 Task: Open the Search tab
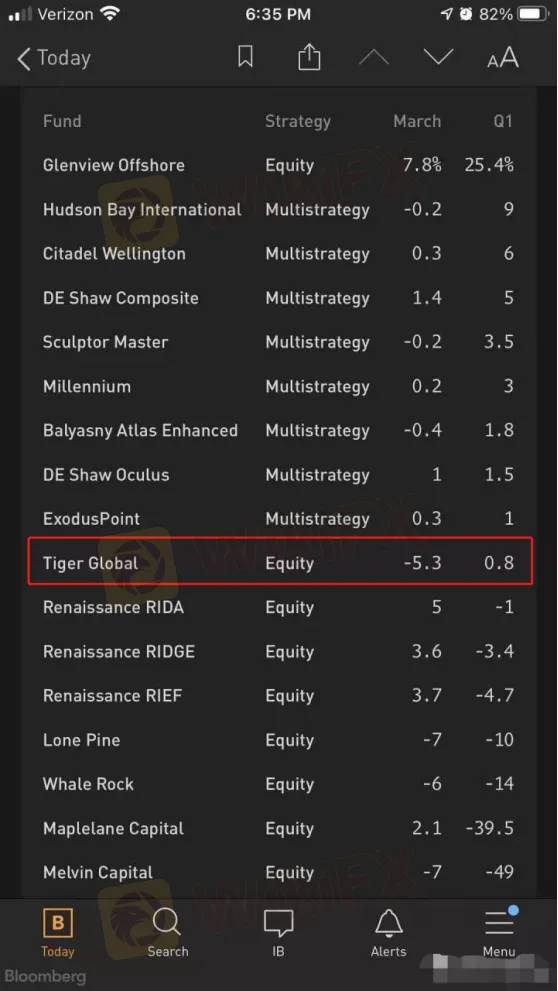pos(167,933)
